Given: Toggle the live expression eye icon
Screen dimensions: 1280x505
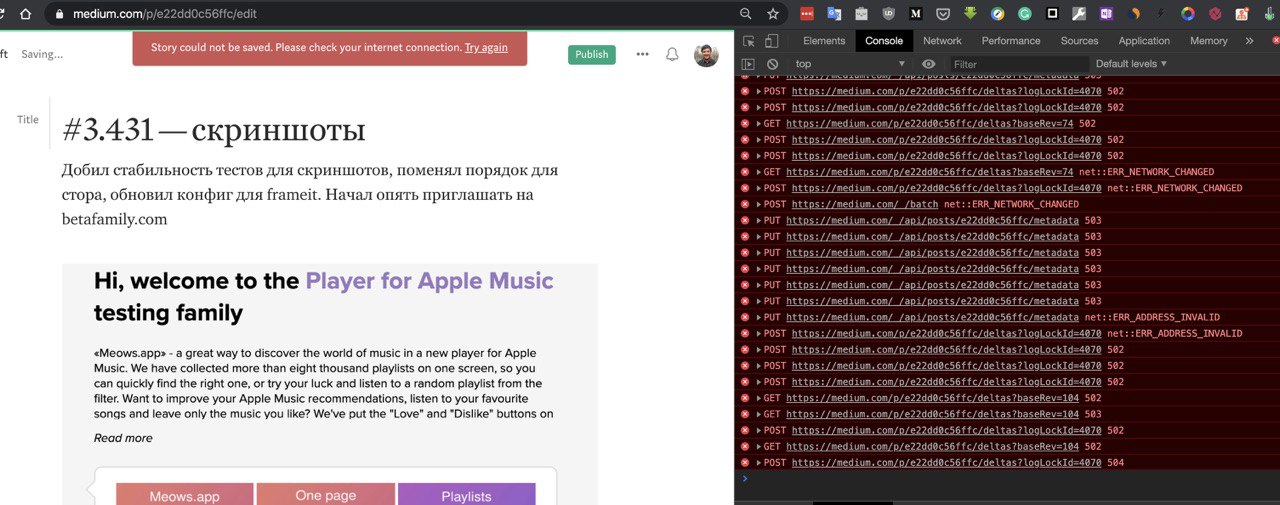Looking at the screenshot, I should 929,64.
